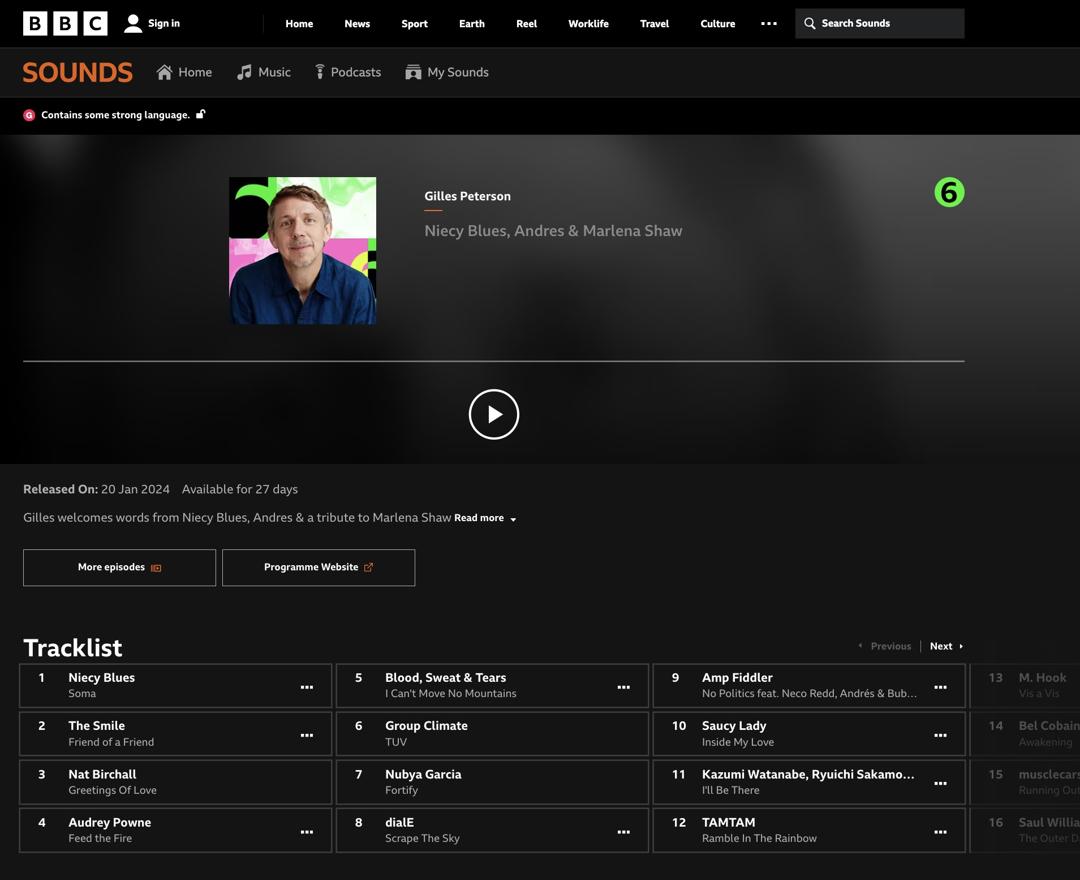
Task: Open My Sounds via its icon
Action: [413, 72]
